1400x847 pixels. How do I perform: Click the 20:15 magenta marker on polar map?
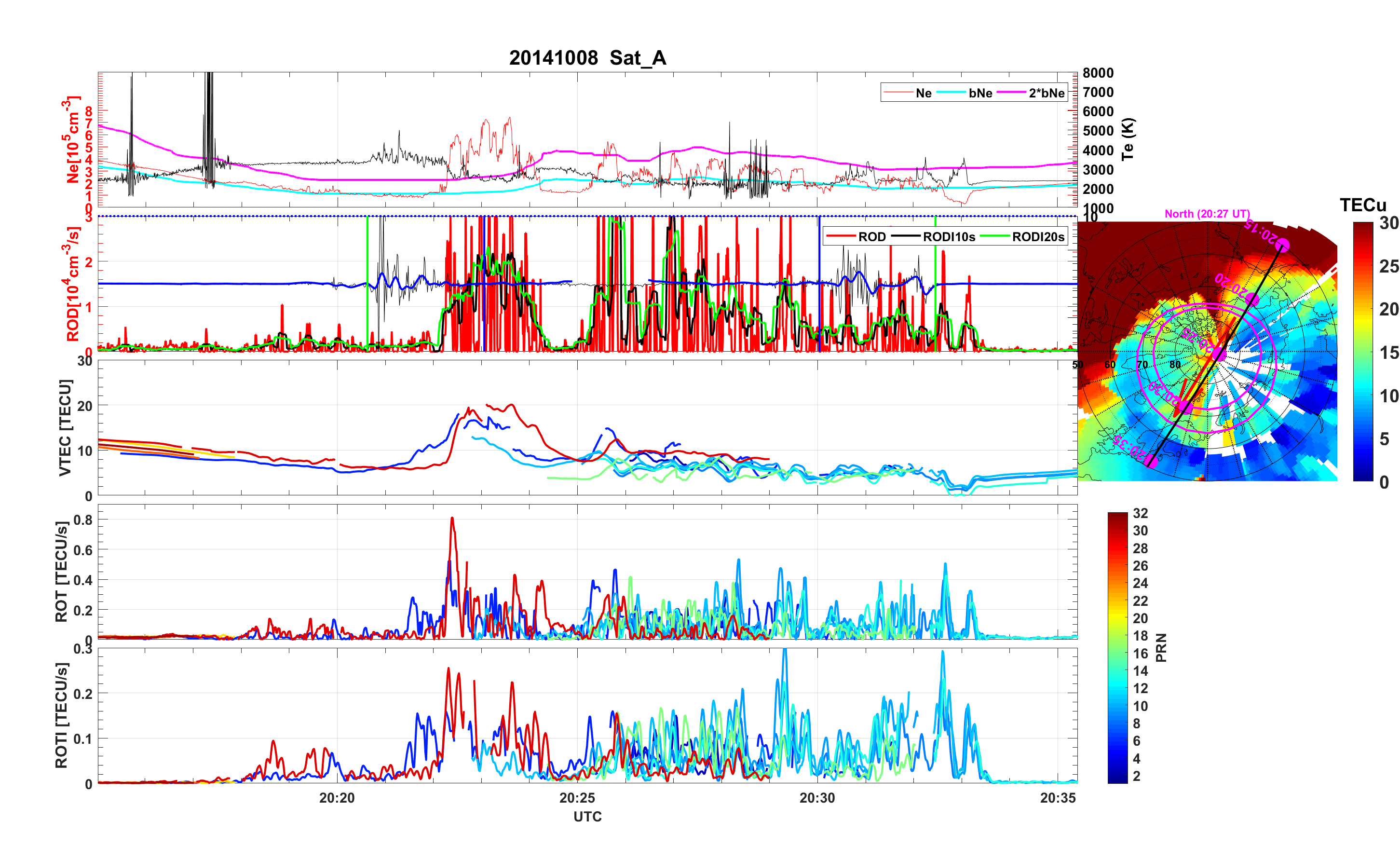point(1282,245)
